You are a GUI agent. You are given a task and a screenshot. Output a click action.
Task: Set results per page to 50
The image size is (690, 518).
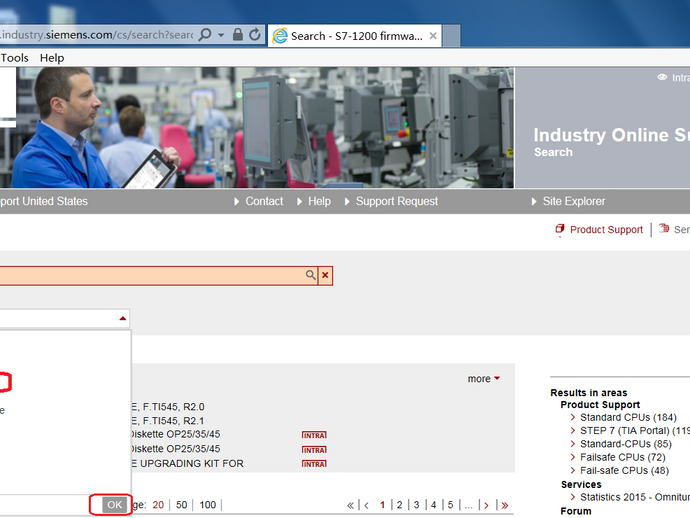(182, 505)
